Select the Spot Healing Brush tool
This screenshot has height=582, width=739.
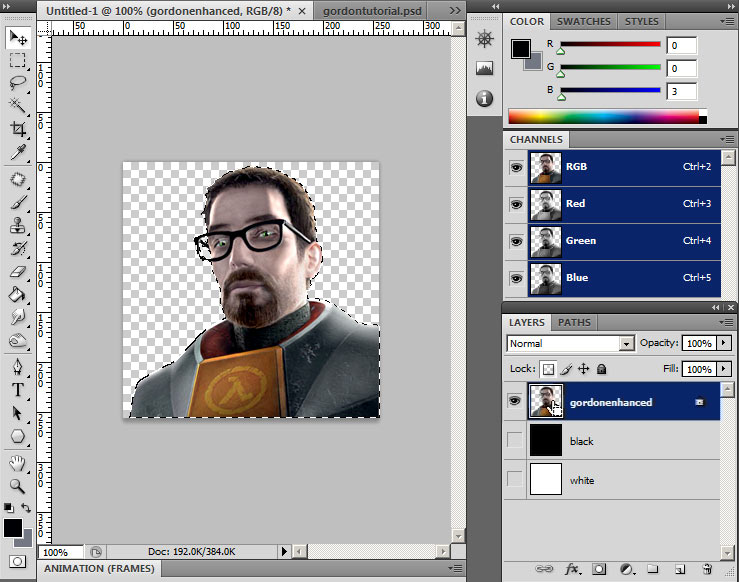coord(18,180)
